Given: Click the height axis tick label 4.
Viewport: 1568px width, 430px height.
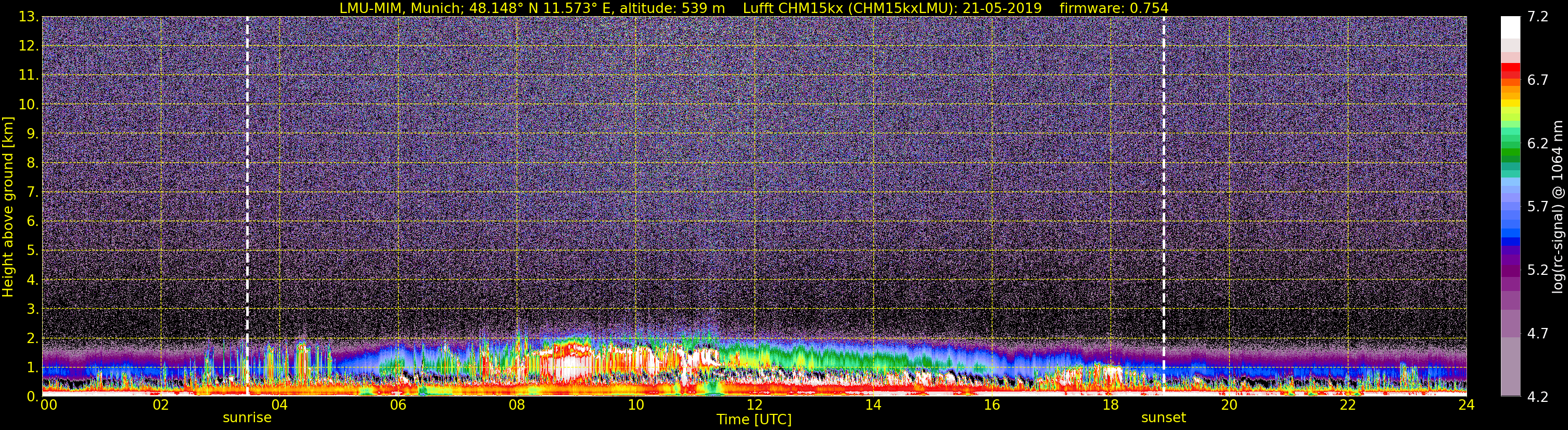Looking at the screenshot, I should pos(33,280).
